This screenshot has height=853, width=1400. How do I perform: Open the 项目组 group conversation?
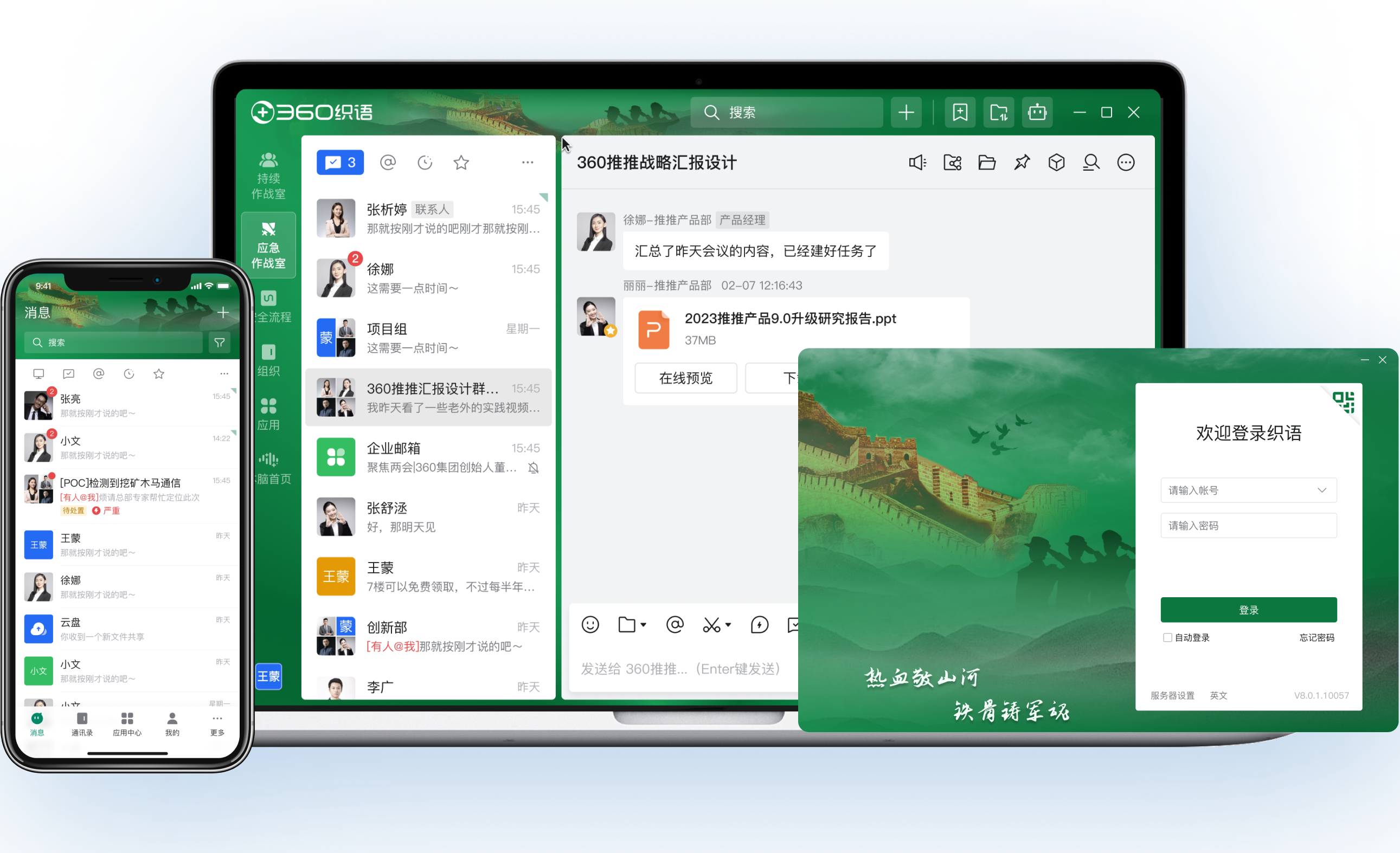click(428, 338)
